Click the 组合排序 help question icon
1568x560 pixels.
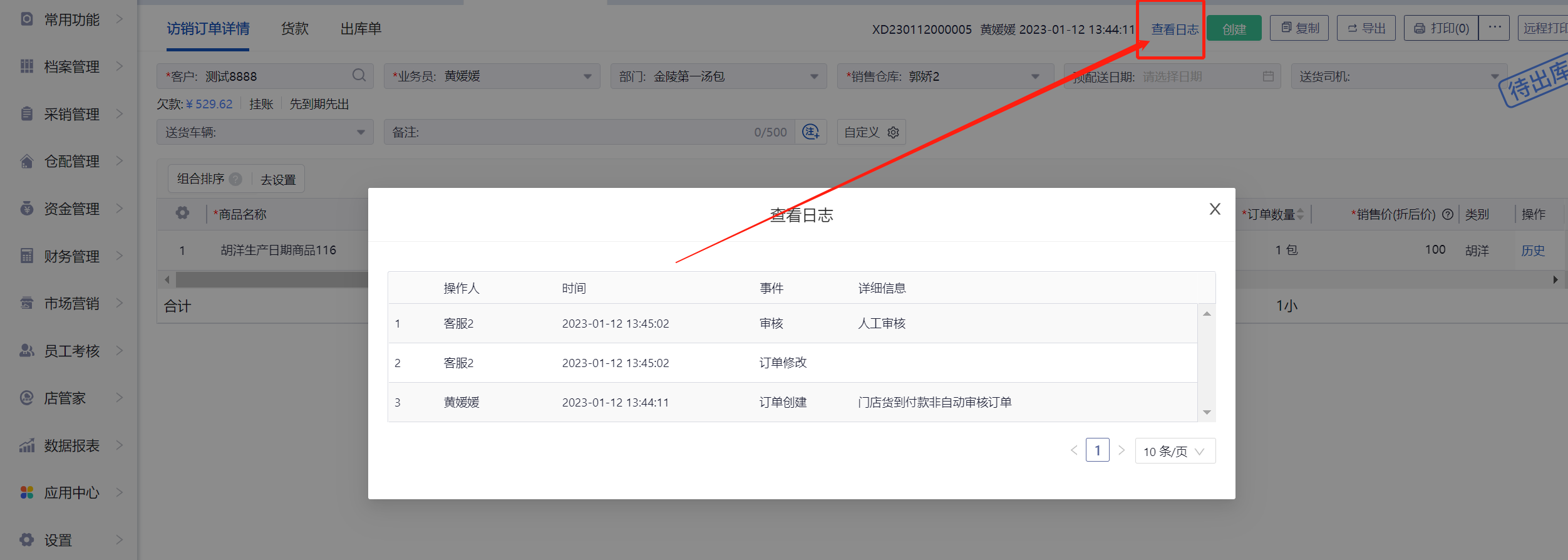click(x=235, y=179)
